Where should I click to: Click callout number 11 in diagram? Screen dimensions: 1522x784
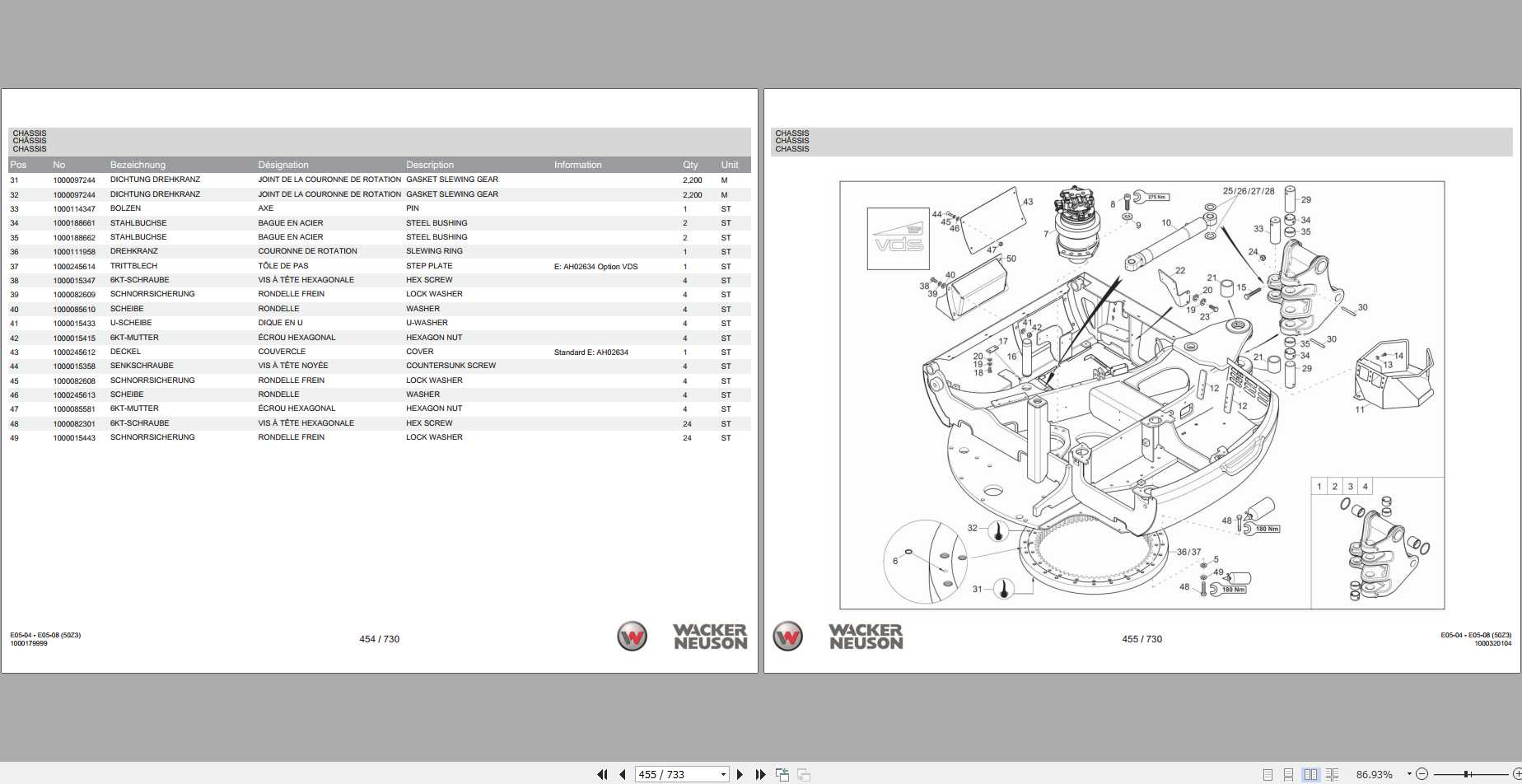coord(1360,409)
